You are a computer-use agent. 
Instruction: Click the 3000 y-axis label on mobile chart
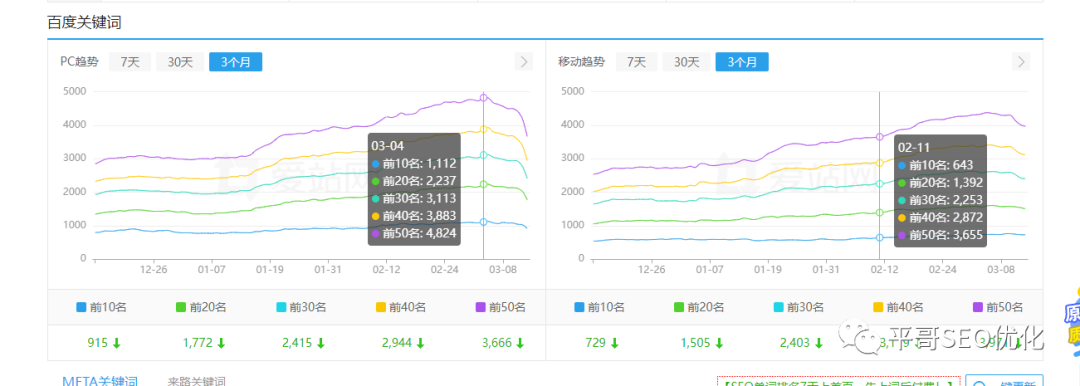coord(573,158)
